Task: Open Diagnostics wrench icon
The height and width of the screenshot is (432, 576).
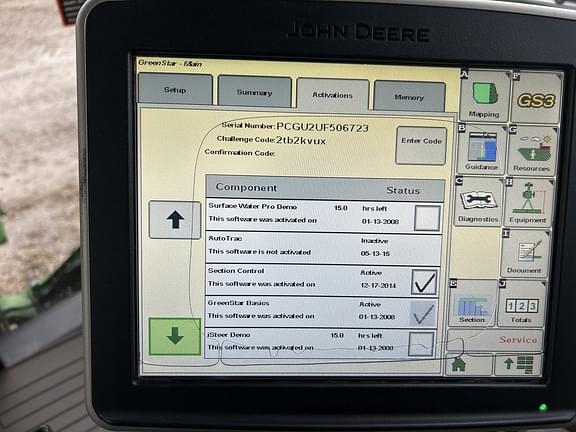Action: (479, 202)
